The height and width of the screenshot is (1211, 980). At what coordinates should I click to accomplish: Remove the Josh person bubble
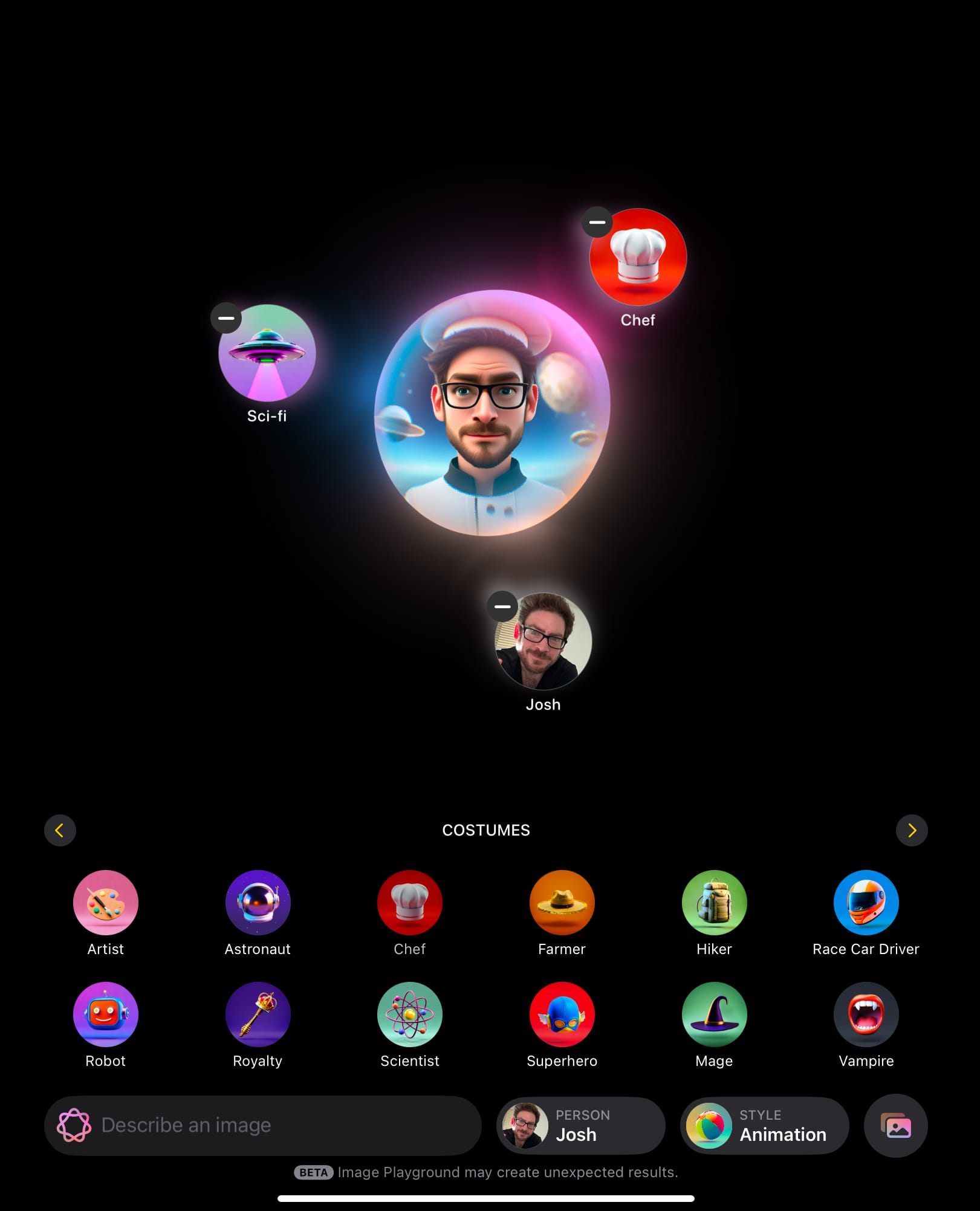[x=502, y=606]
